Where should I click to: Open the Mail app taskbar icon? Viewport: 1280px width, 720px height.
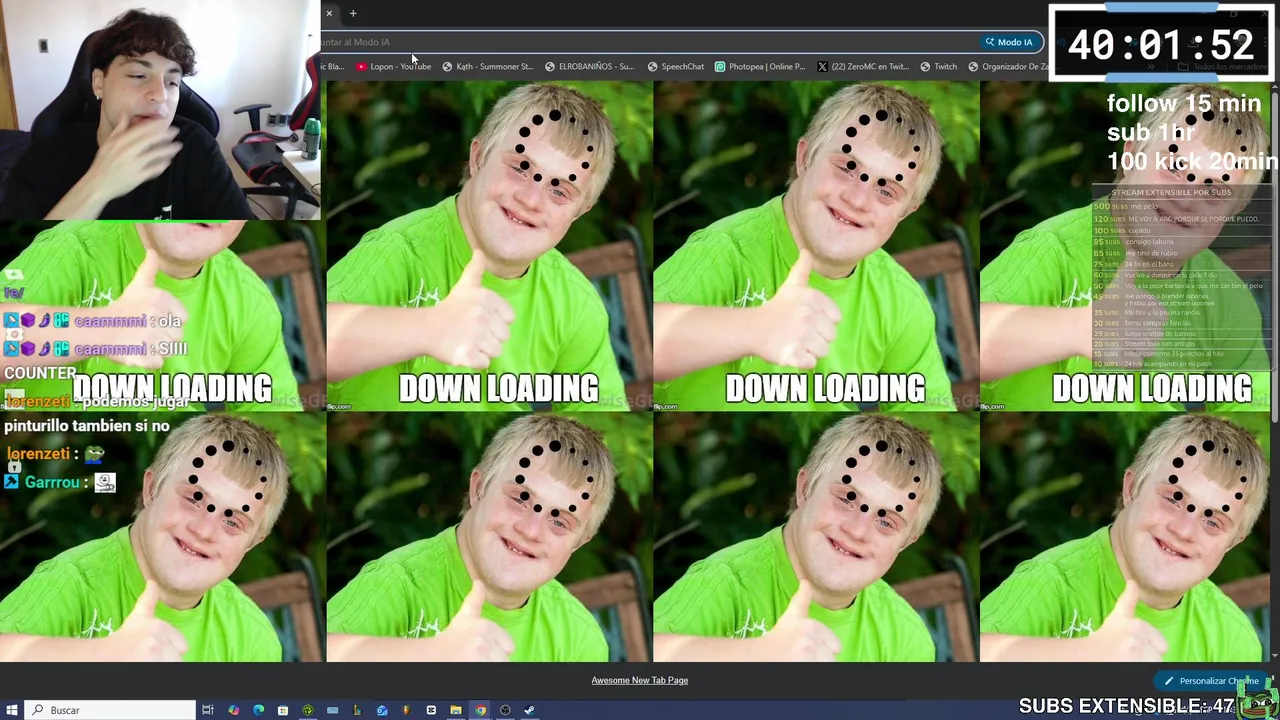pyautogui.click(x=382, y=710)
